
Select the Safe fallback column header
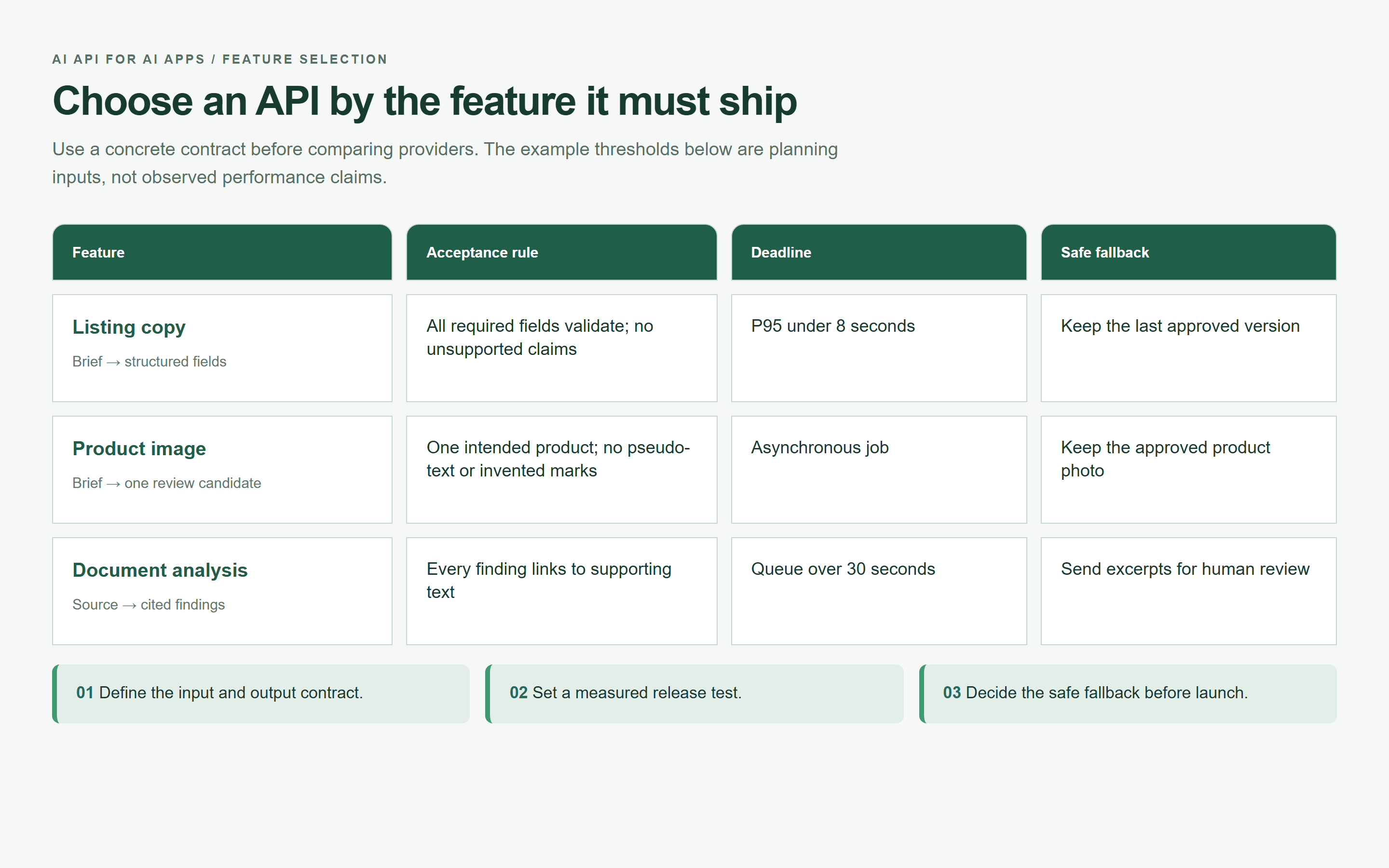tap(1189, 253)
